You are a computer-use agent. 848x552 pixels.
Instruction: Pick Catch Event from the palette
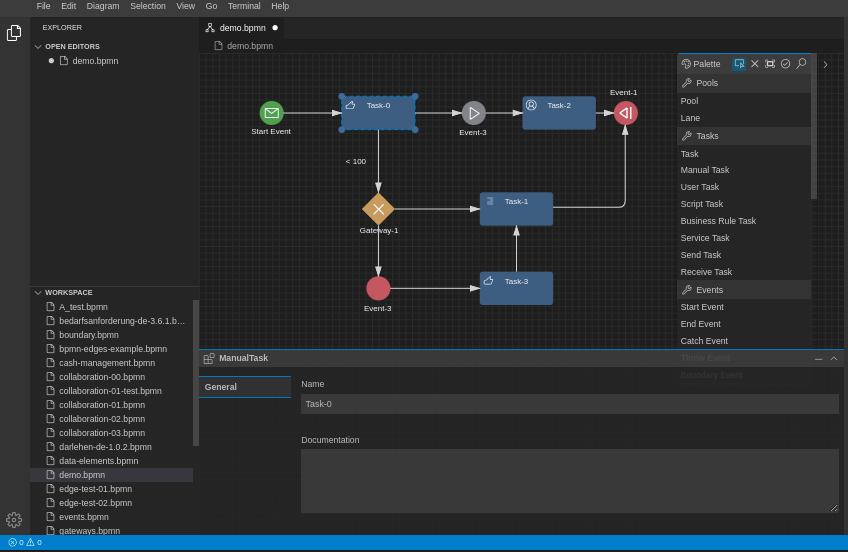click(744, 341)
